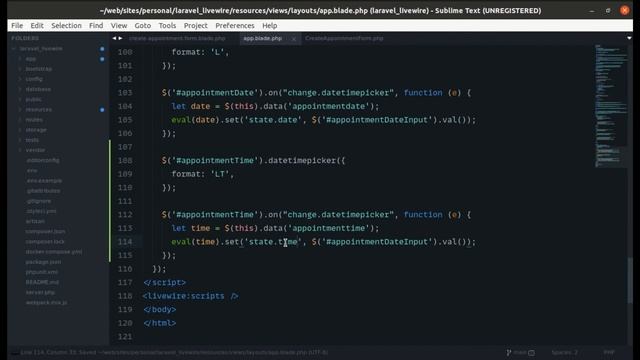Screen dimensions: 640x360
Task: Open the Spaces: 2 indentation setting
Action: point(564,352)
